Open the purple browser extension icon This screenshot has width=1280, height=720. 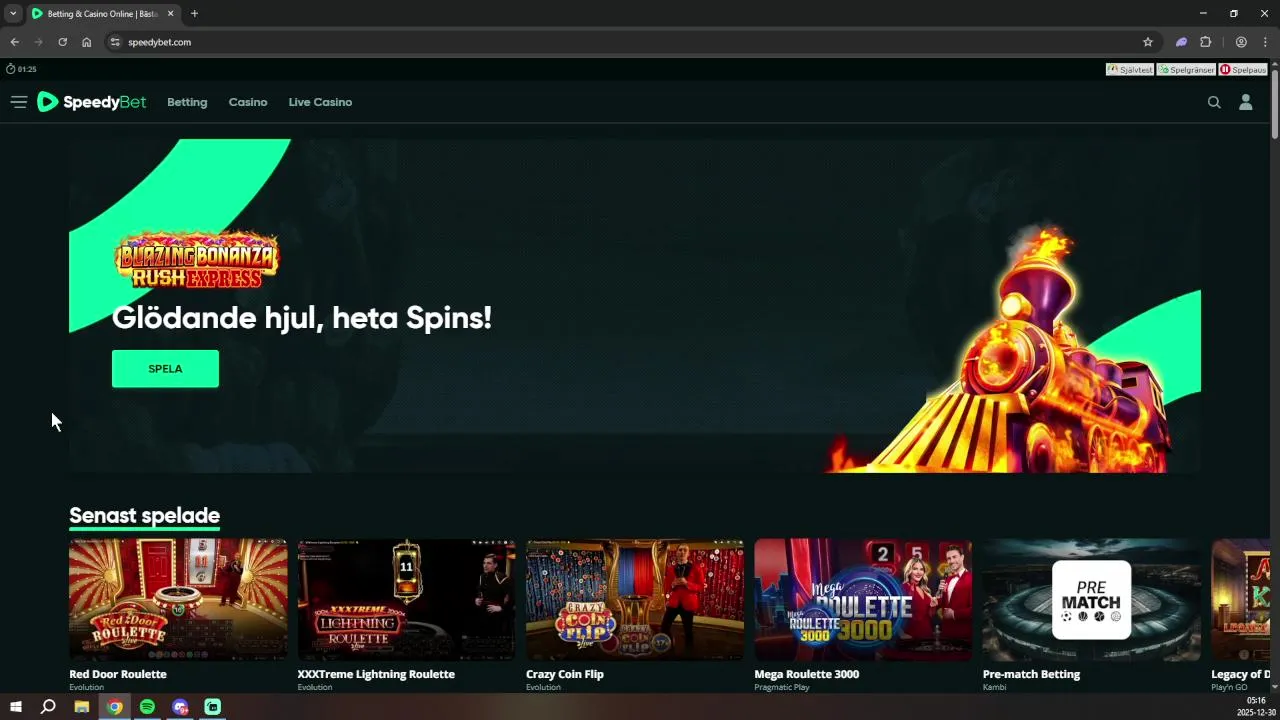coord(1181,42)
